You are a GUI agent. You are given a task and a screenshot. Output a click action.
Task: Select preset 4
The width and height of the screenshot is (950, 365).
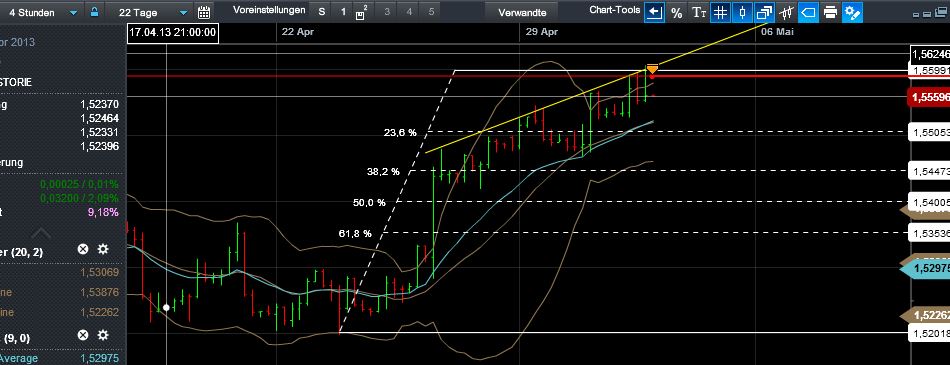[x=409, y=12]
